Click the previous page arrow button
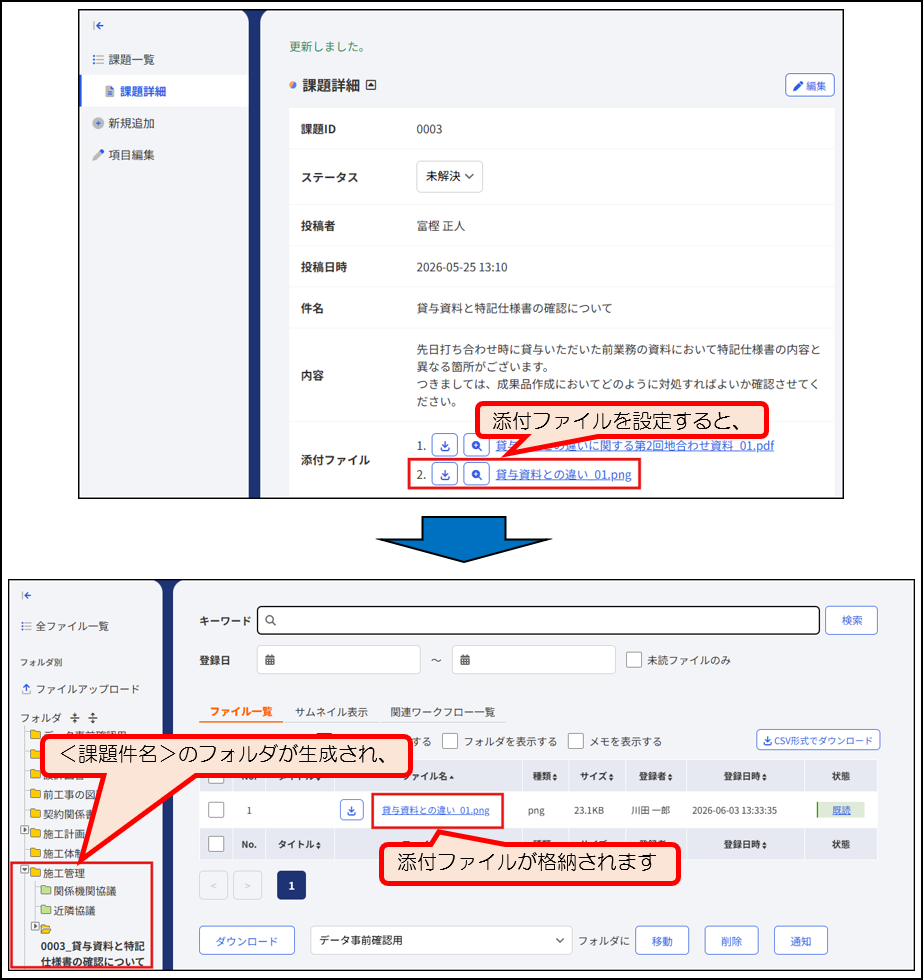 click(214, 886)
